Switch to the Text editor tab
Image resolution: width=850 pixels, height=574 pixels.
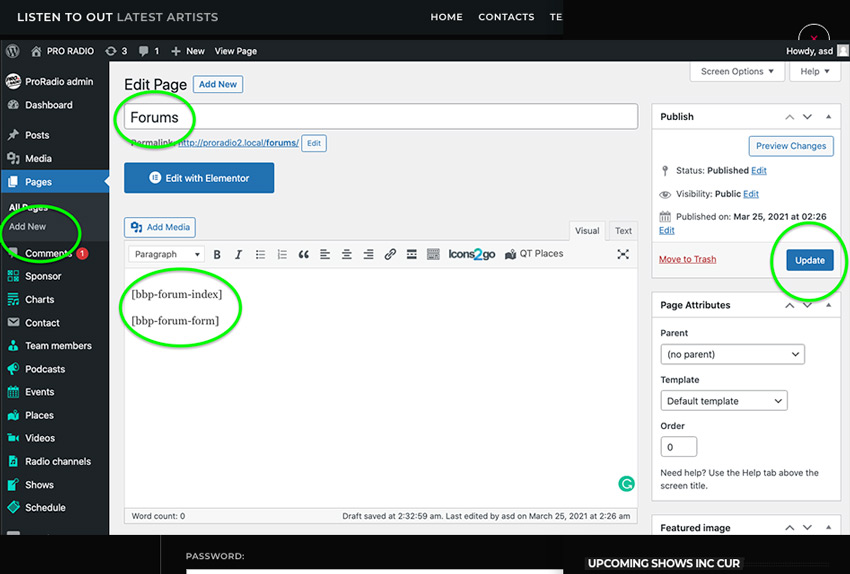(623, 231)
